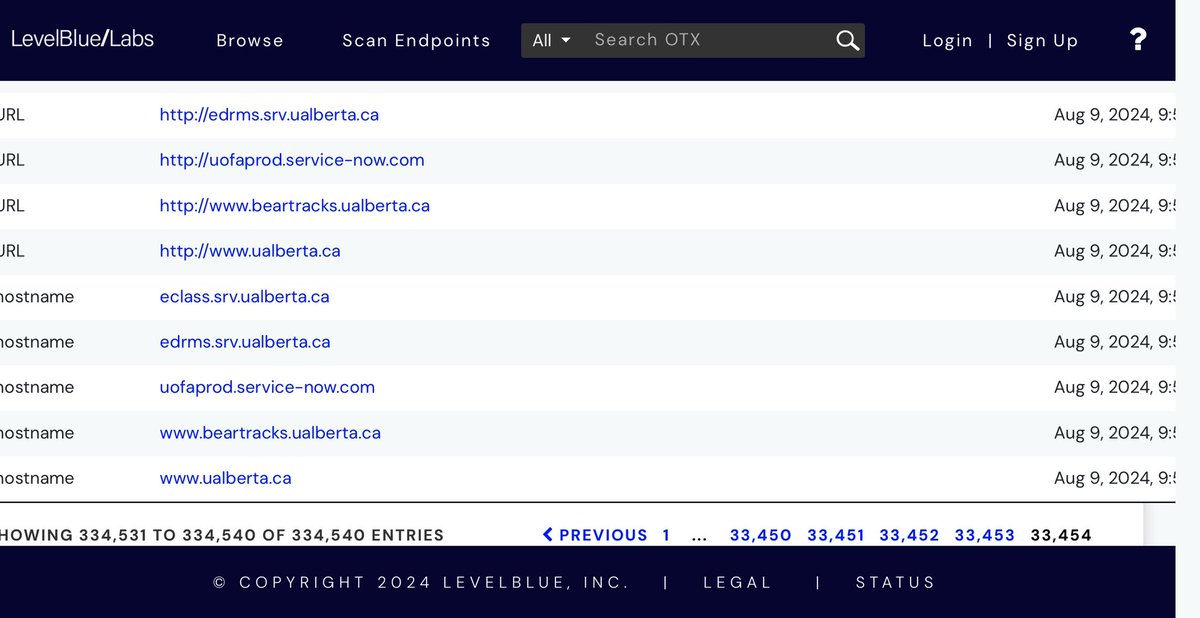Type in the Search OTX field
The height and width of the screenshot is (618, 1200).
point(705,40)
